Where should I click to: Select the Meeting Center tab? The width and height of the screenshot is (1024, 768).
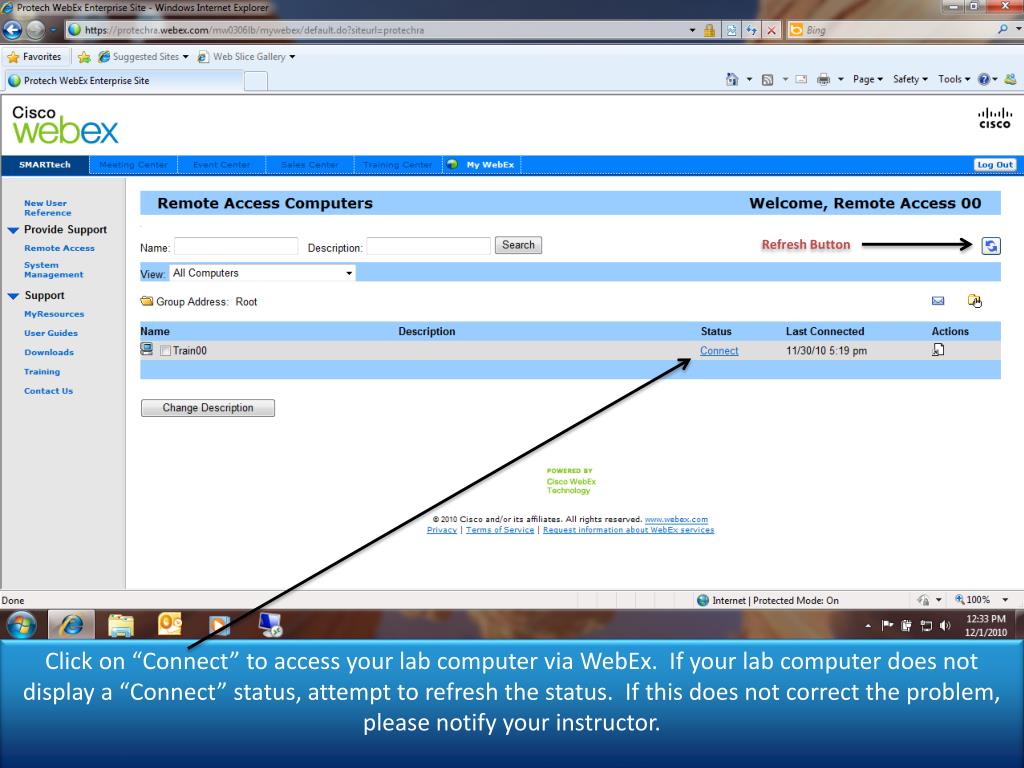pyautogui.click(x=134, y=165)
